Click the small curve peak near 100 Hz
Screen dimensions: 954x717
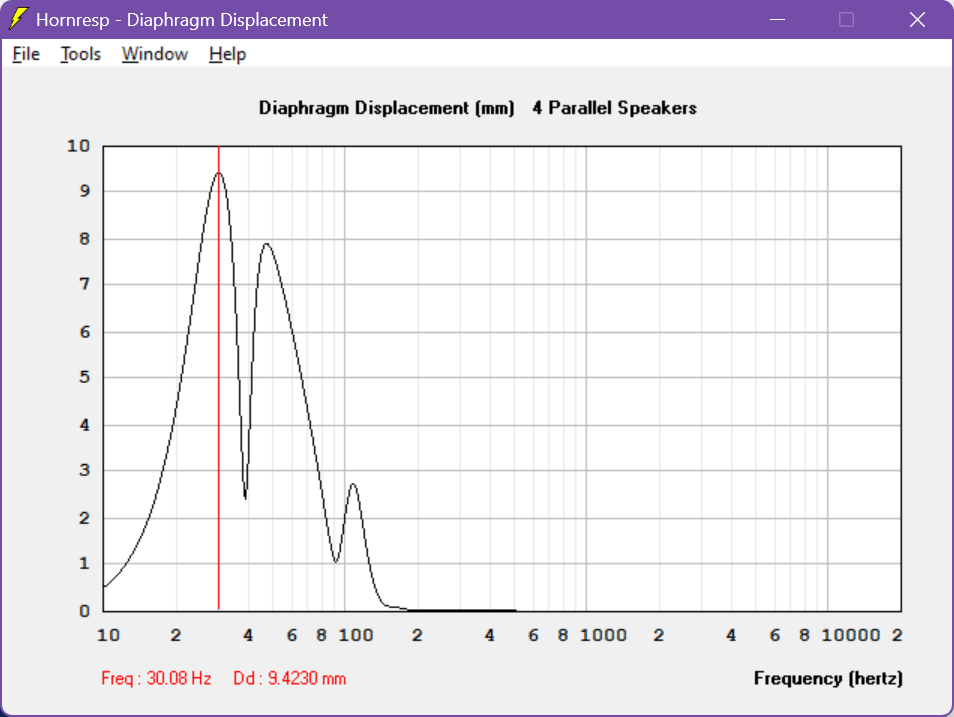[353, 484]
